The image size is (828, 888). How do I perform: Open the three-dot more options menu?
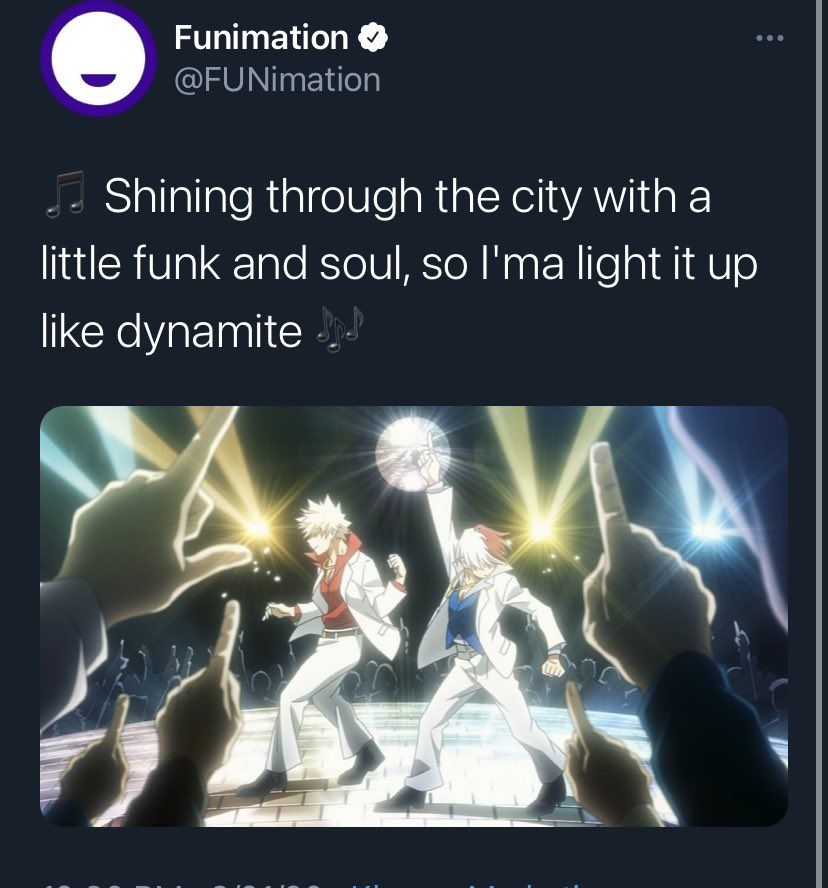(770, 38)
